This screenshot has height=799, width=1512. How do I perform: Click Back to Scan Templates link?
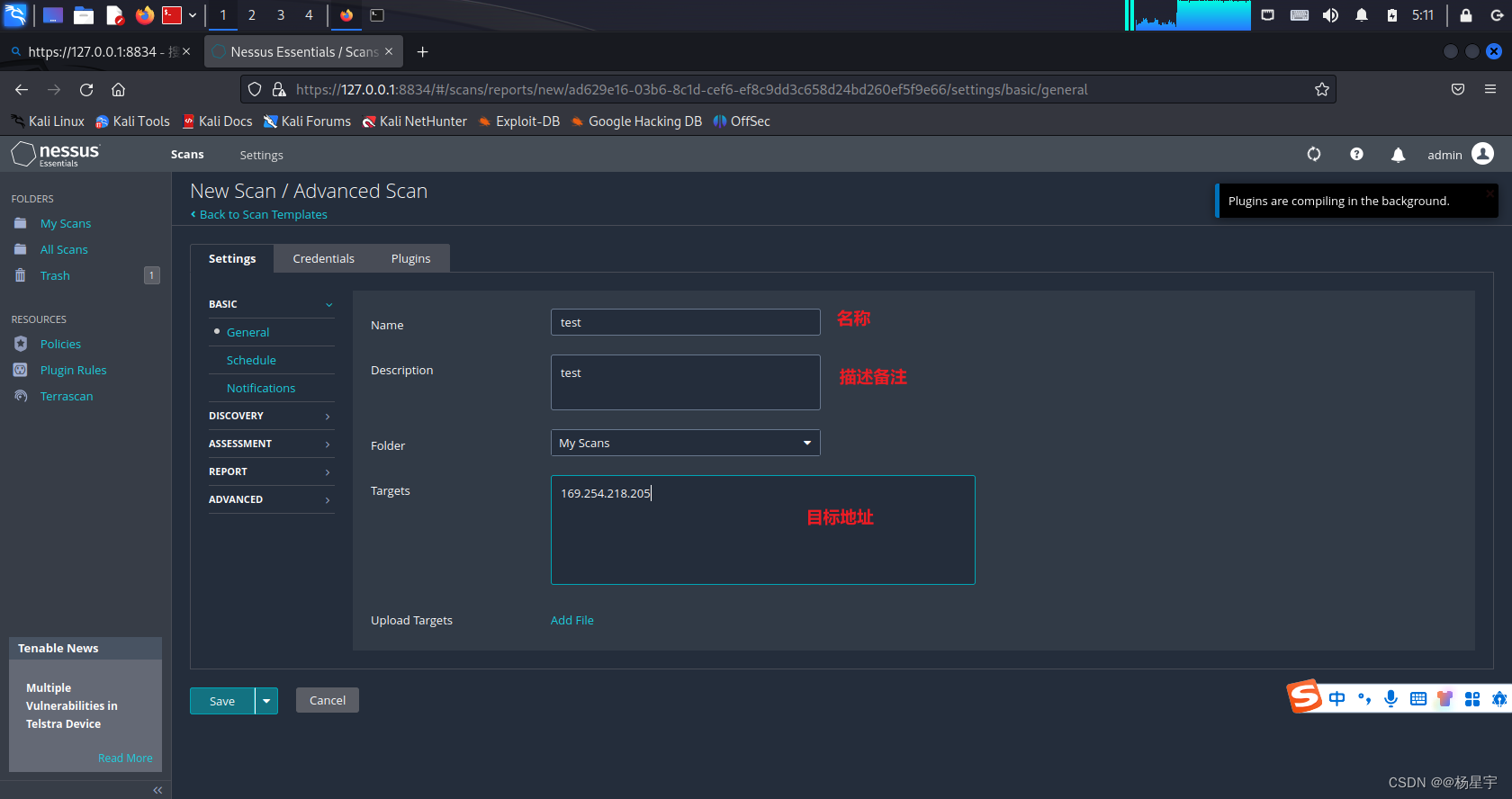pyautogui.click(x=259, y=214)
